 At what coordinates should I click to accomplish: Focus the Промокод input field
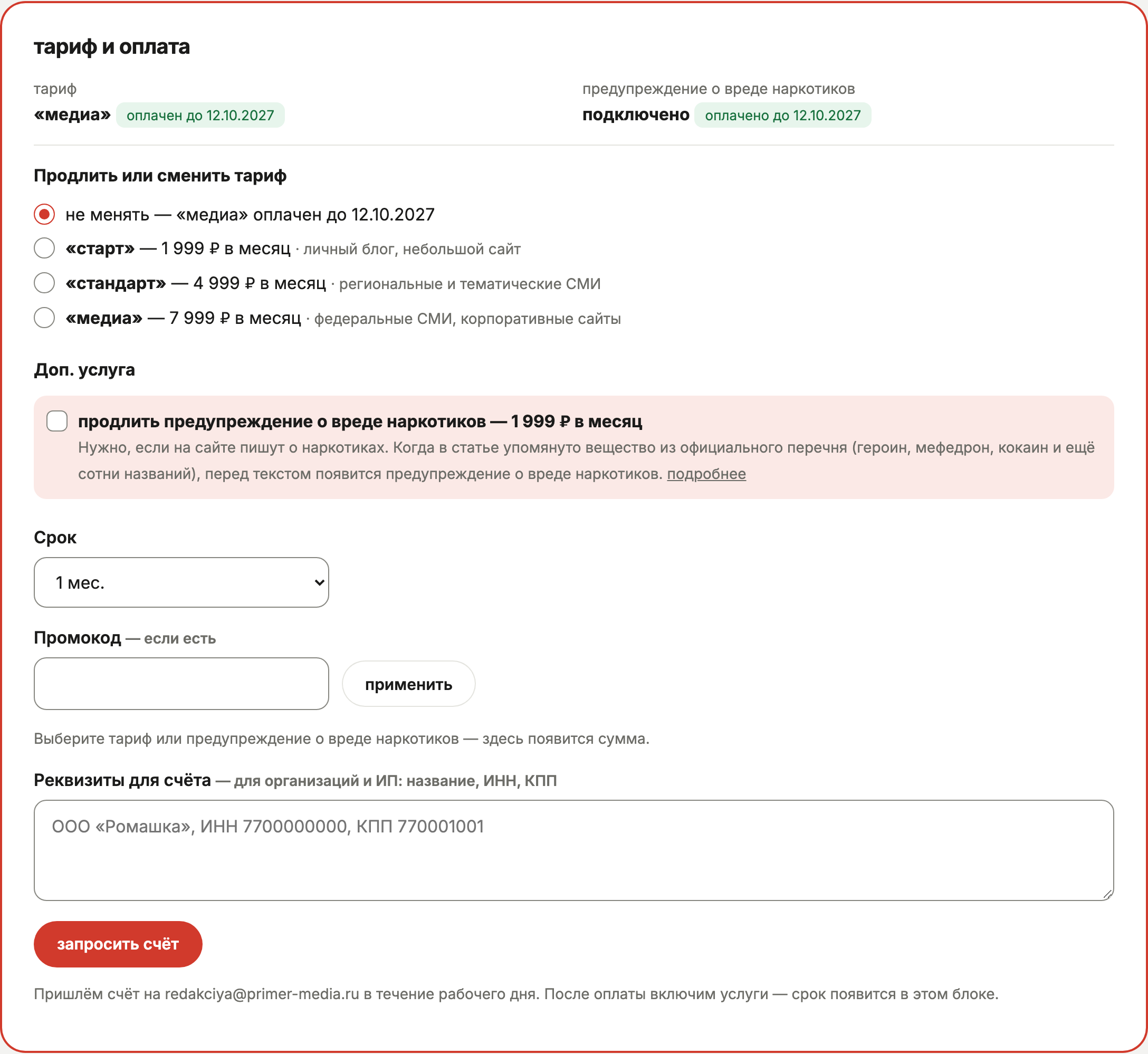pos(181,684)
